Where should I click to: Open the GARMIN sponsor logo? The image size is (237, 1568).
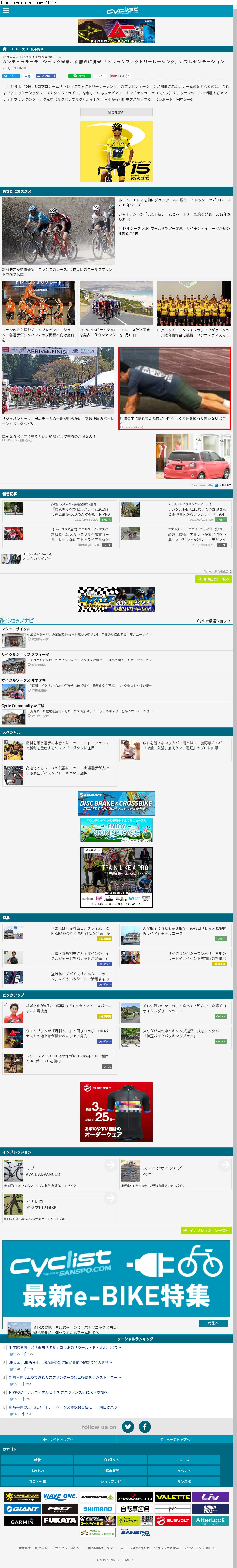point(22,1520)
